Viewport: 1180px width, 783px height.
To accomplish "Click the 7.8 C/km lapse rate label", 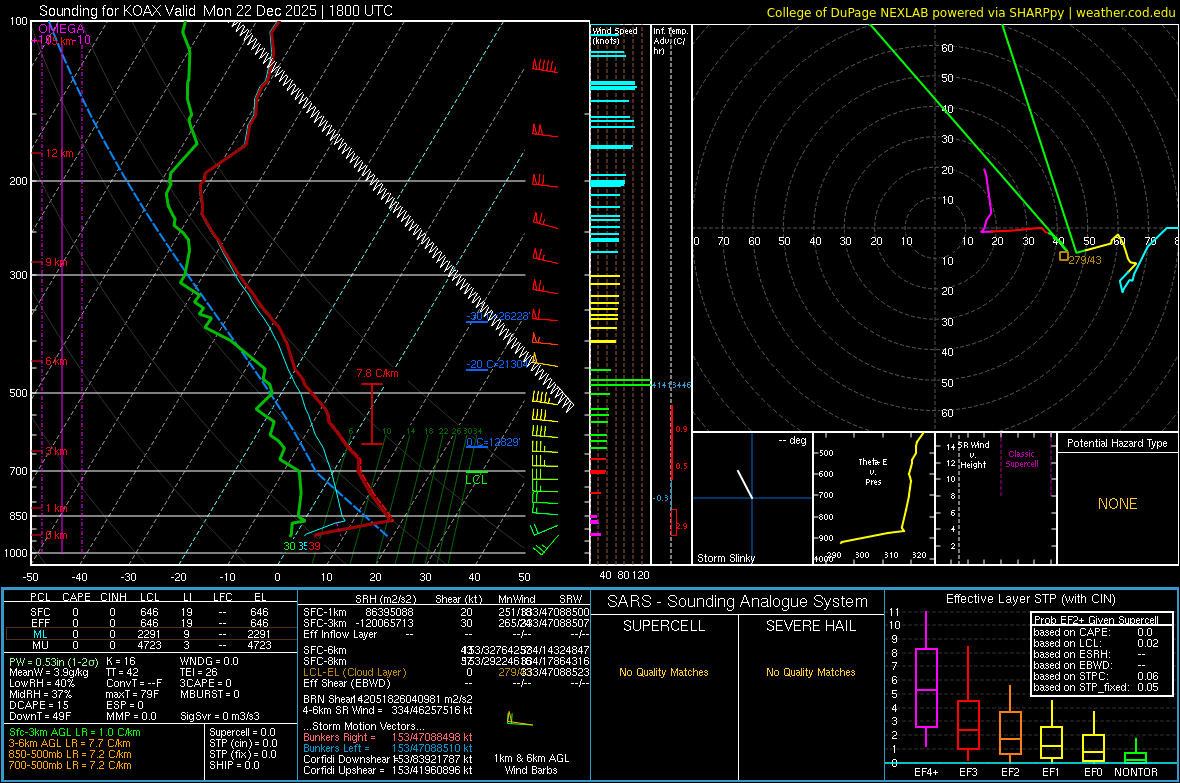I will point(378,373).
